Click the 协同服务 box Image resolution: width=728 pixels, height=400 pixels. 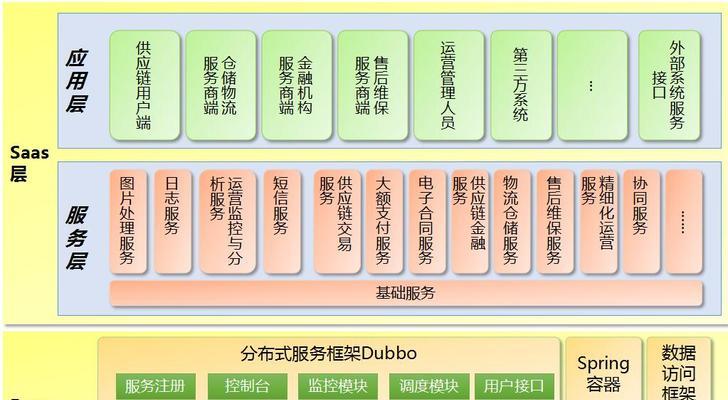pyautogui.click(x=641, y=222)
